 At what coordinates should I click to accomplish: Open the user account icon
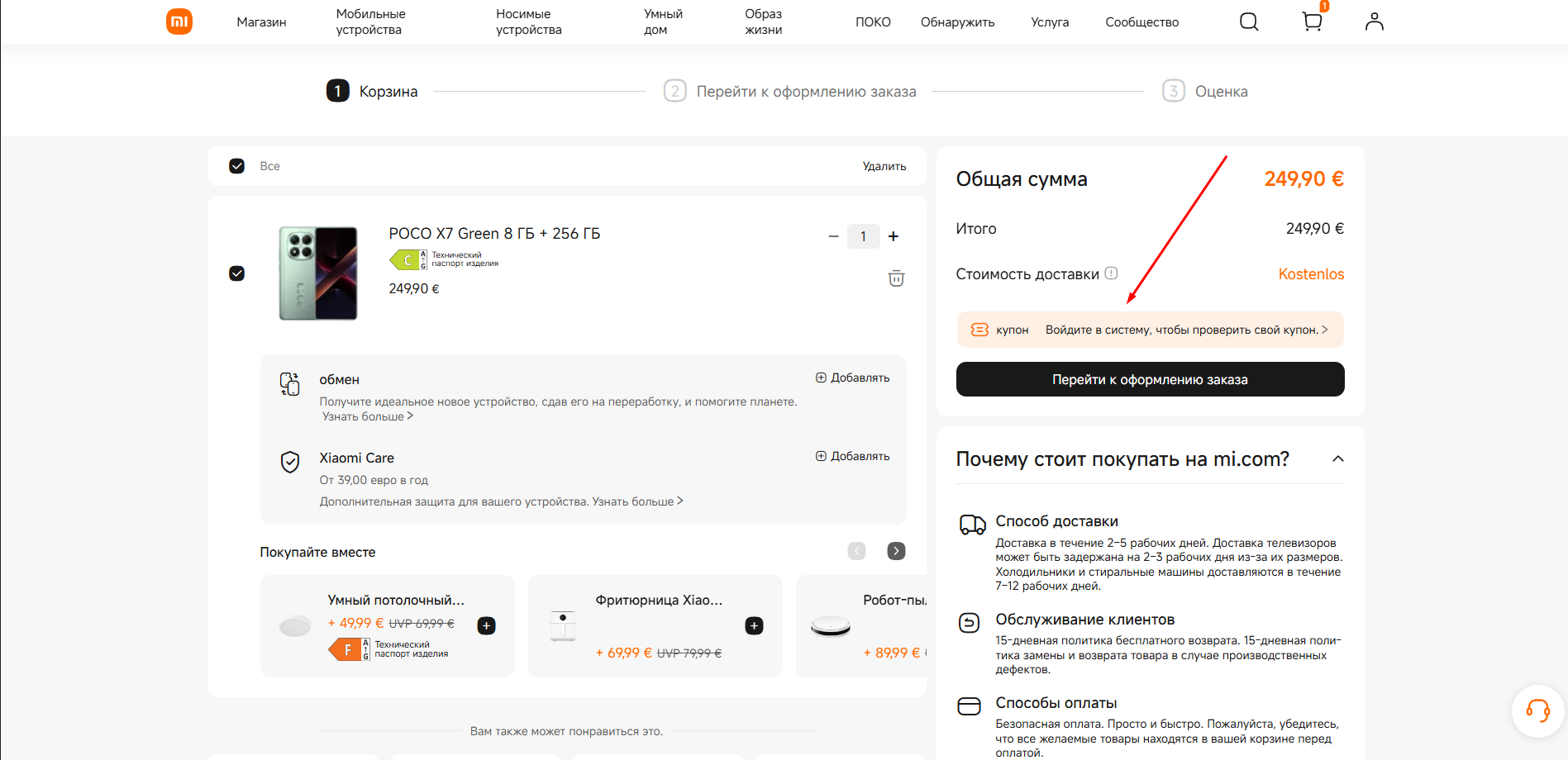(1374, 21)
